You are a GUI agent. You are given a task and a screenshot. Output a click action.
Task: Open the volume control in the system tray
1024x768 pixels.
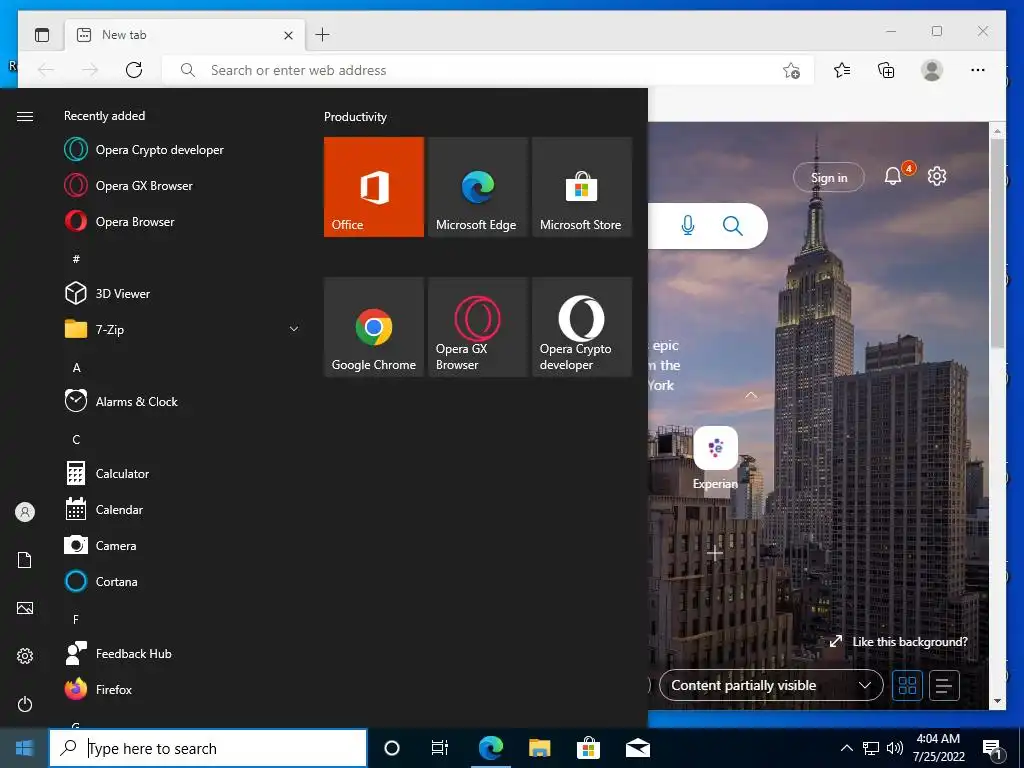(x=895, y=748)
